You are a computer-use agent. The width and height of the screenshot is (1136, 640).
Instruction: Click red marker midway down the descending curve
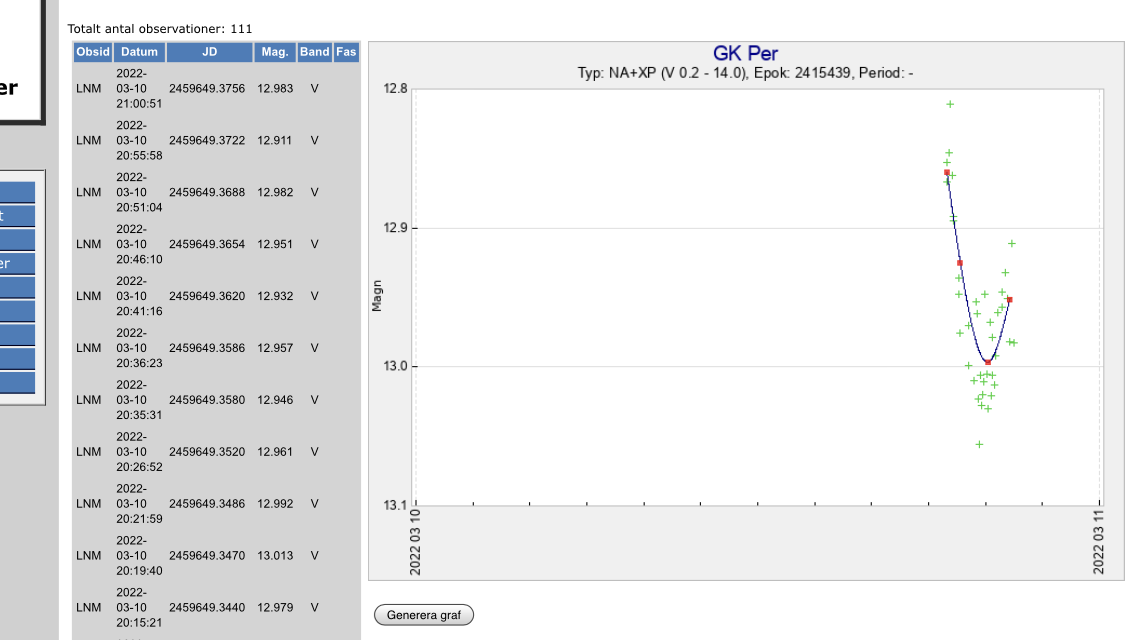pos(960,263)
